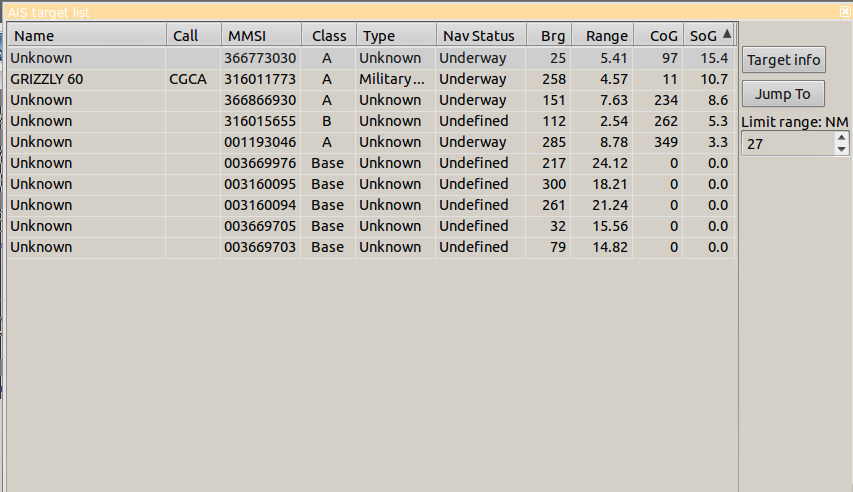Screen dimensions: 853x492
Task: Sort list by SoG column header
Action: (704, 36)
